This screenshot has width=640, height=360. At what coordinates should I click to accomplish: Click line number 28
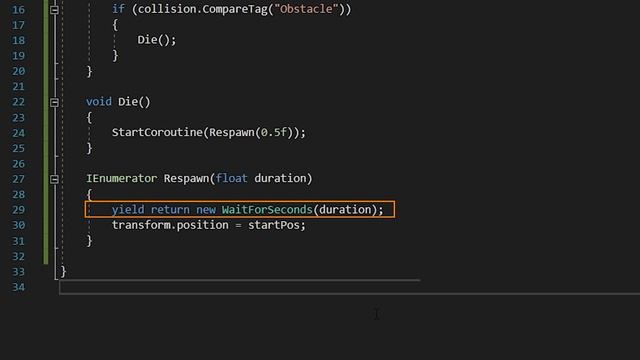click(18, 194)
